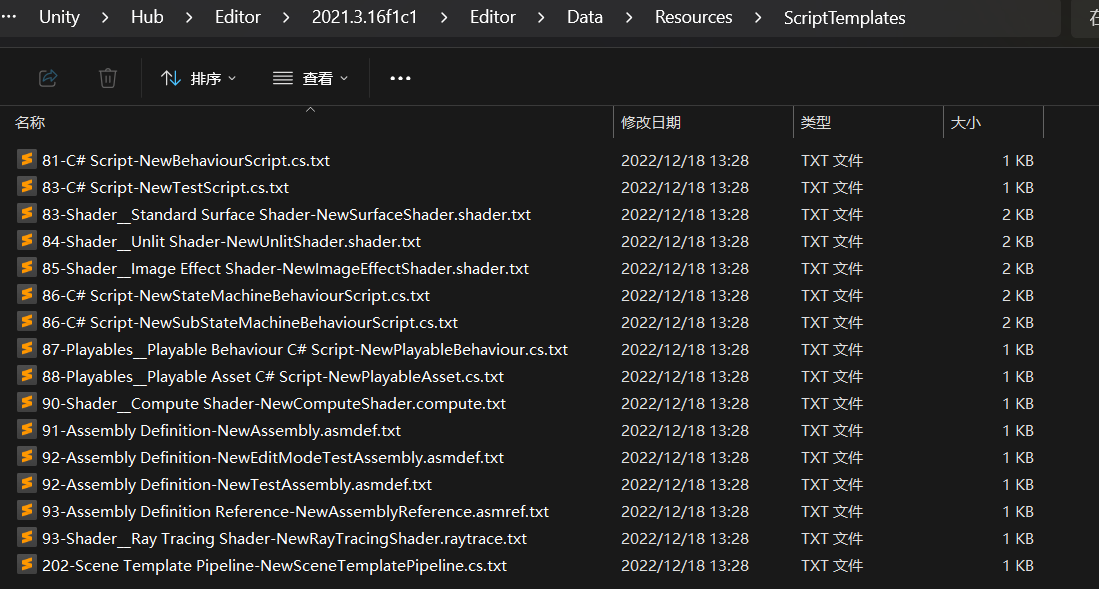Select file name 81-C# Script-NewBehaviourScript.cs.txt
This screenshot has height=589, width=1099.
click(x=186, y=161)
